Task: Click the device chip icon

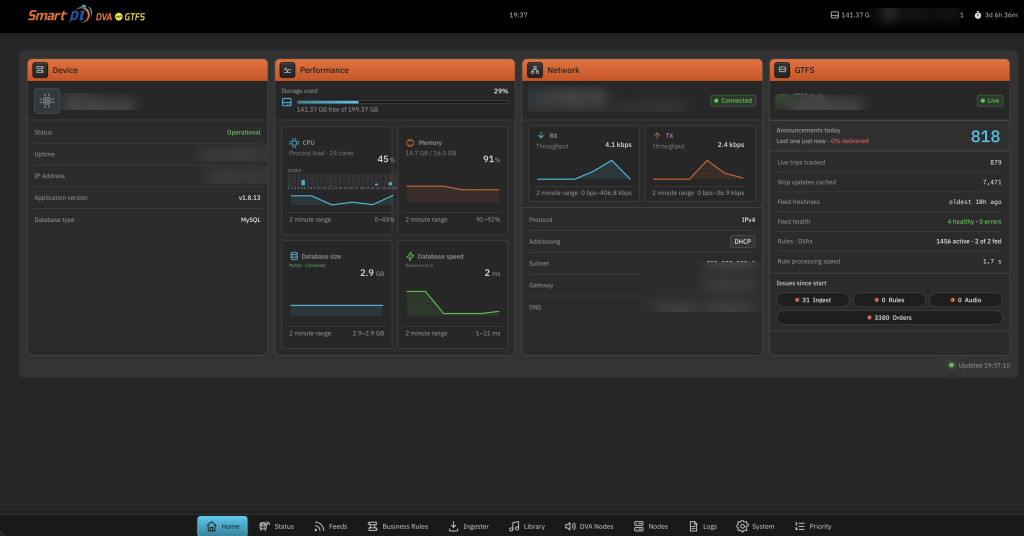Action: [x=47, y=101]
